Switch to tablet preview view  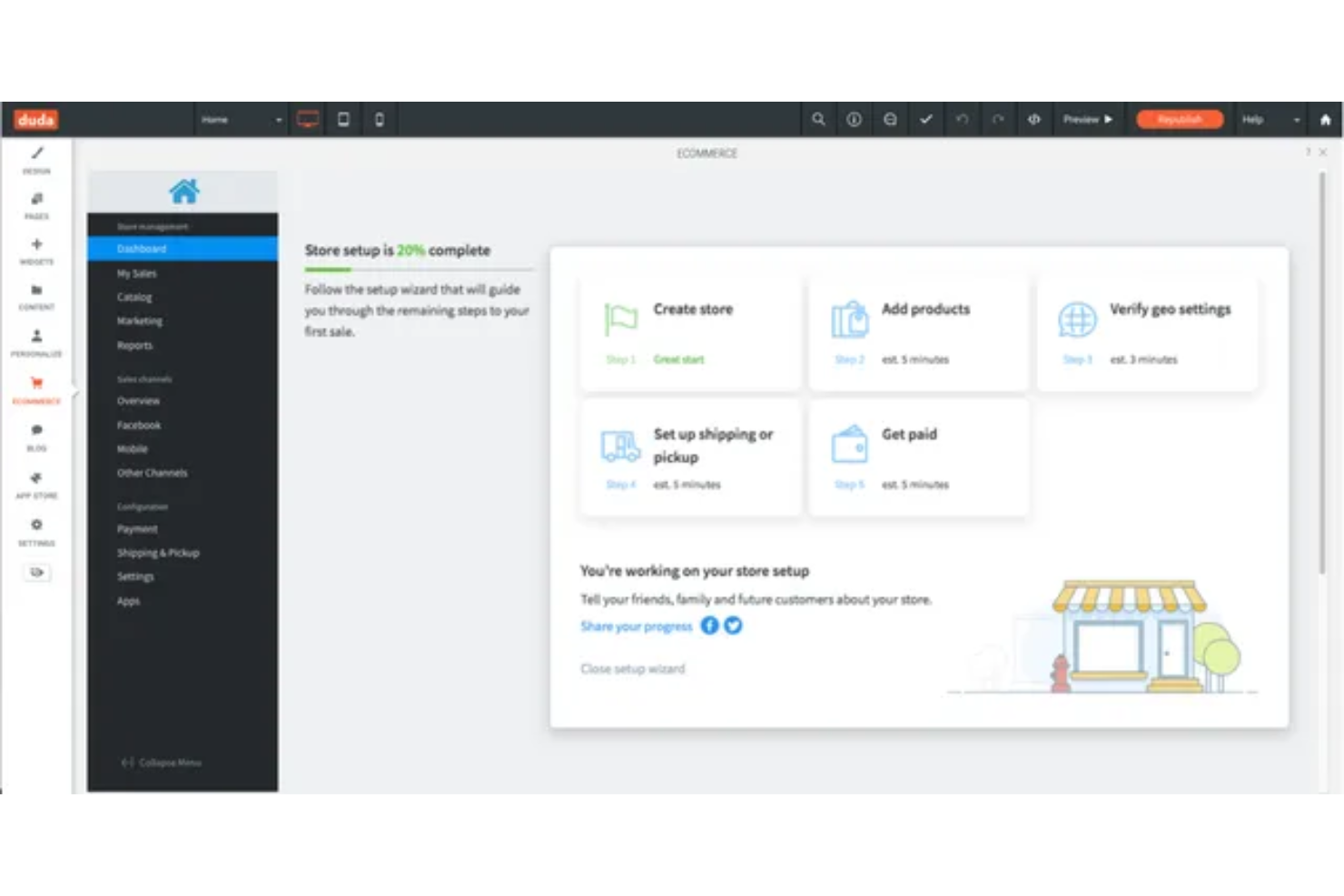(343, 119)
